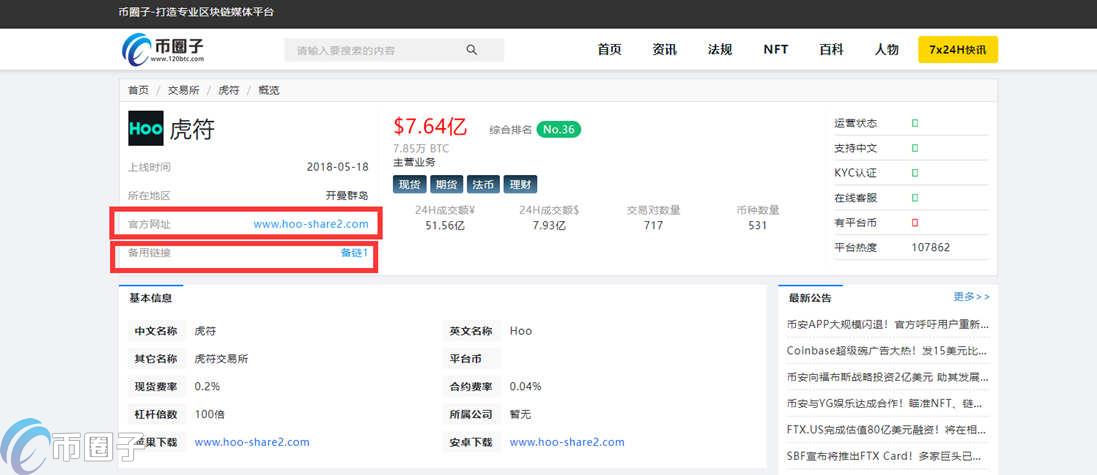Image resolution: width=1097 pixels, height=475 pixels.
Task: Open the 资讯 navigation item
Action: (x=665, y=50)
